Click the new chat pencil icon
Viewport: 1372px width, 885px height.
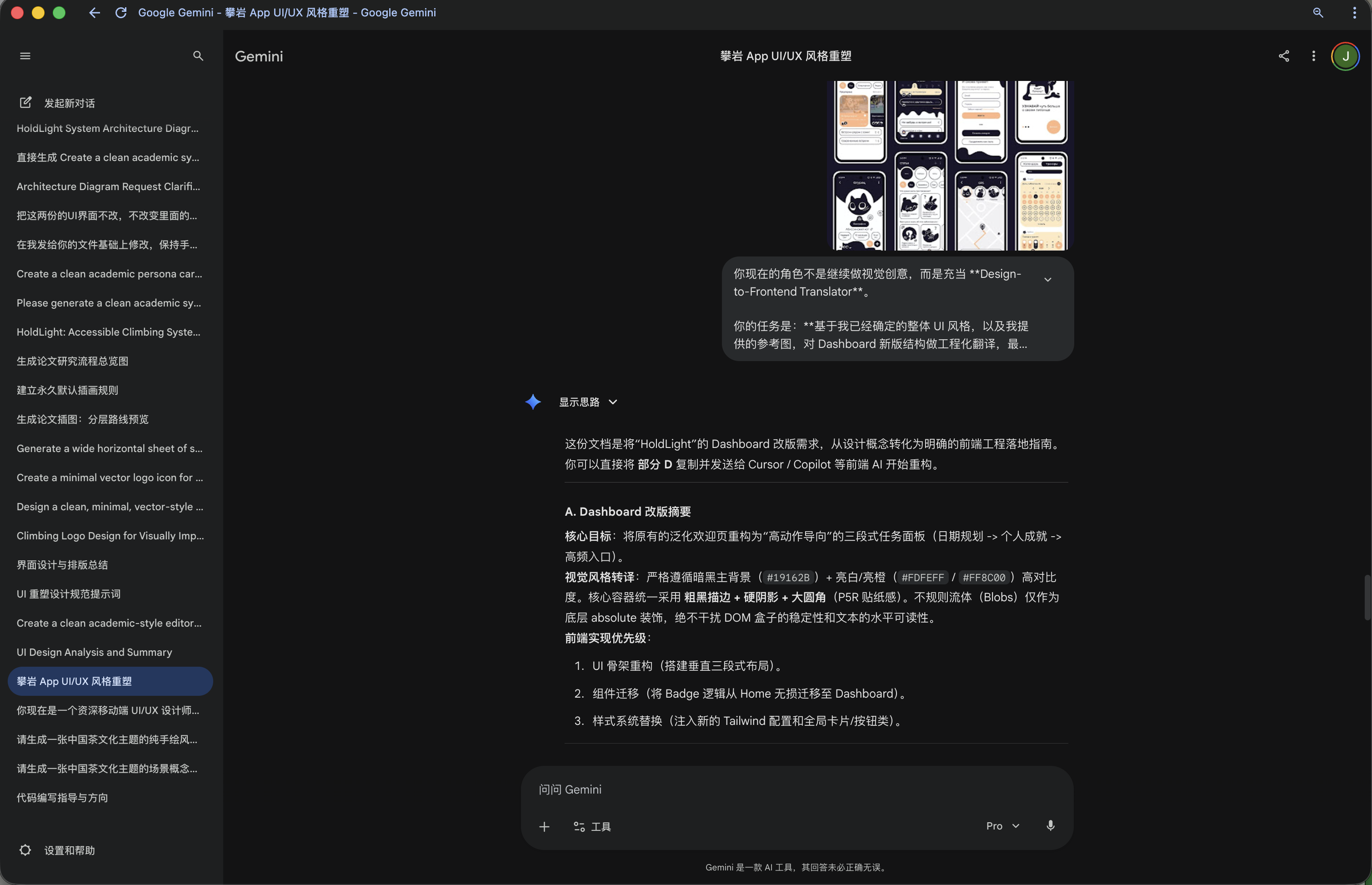pos(25,102)
